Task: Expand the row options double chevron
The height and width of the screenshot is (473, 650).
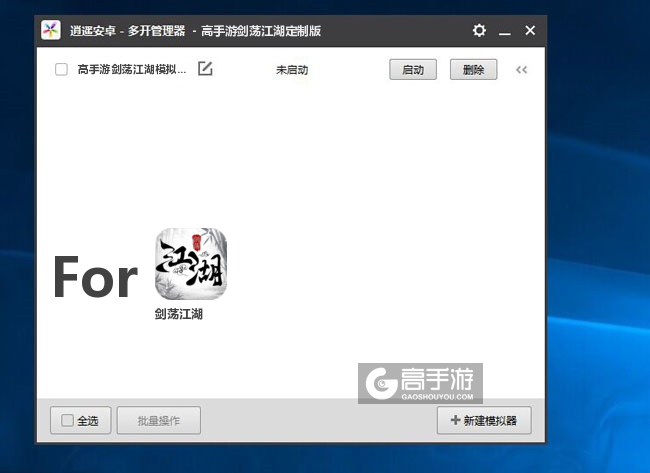Action: click(x=521, y=70)
